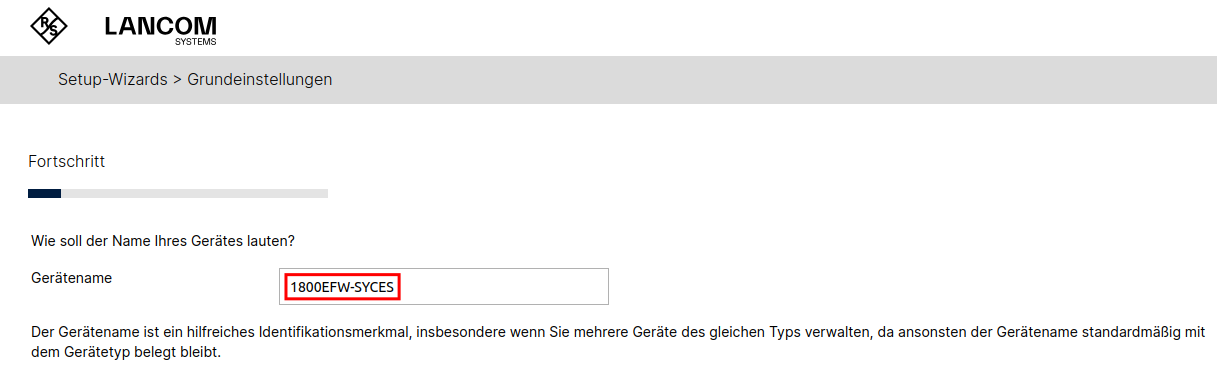Click the red highlight border around device name
This screenshot has width=1217, height=373.
pos(343,287)
